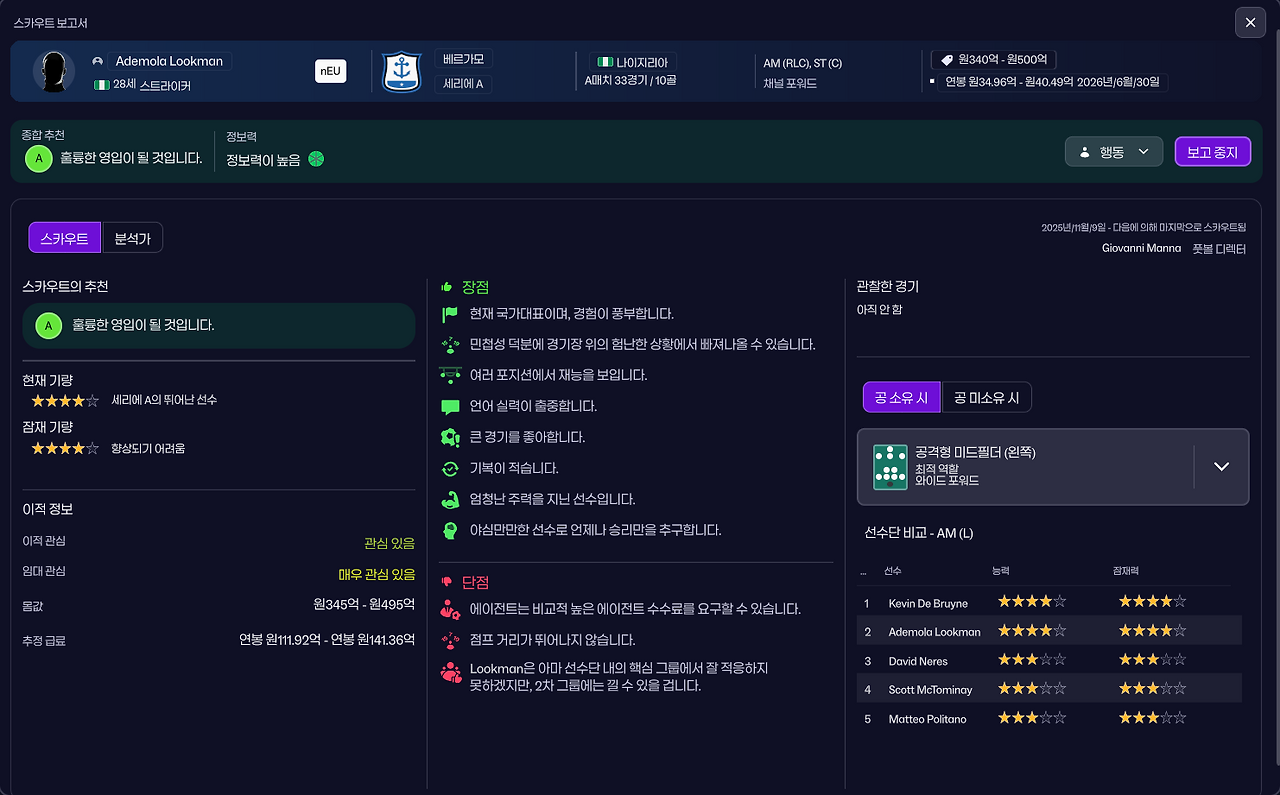Screen dimensions: 1280x795
Task: Click the muscle icon beside 엄청난 주력
Action: coord(450,499)
